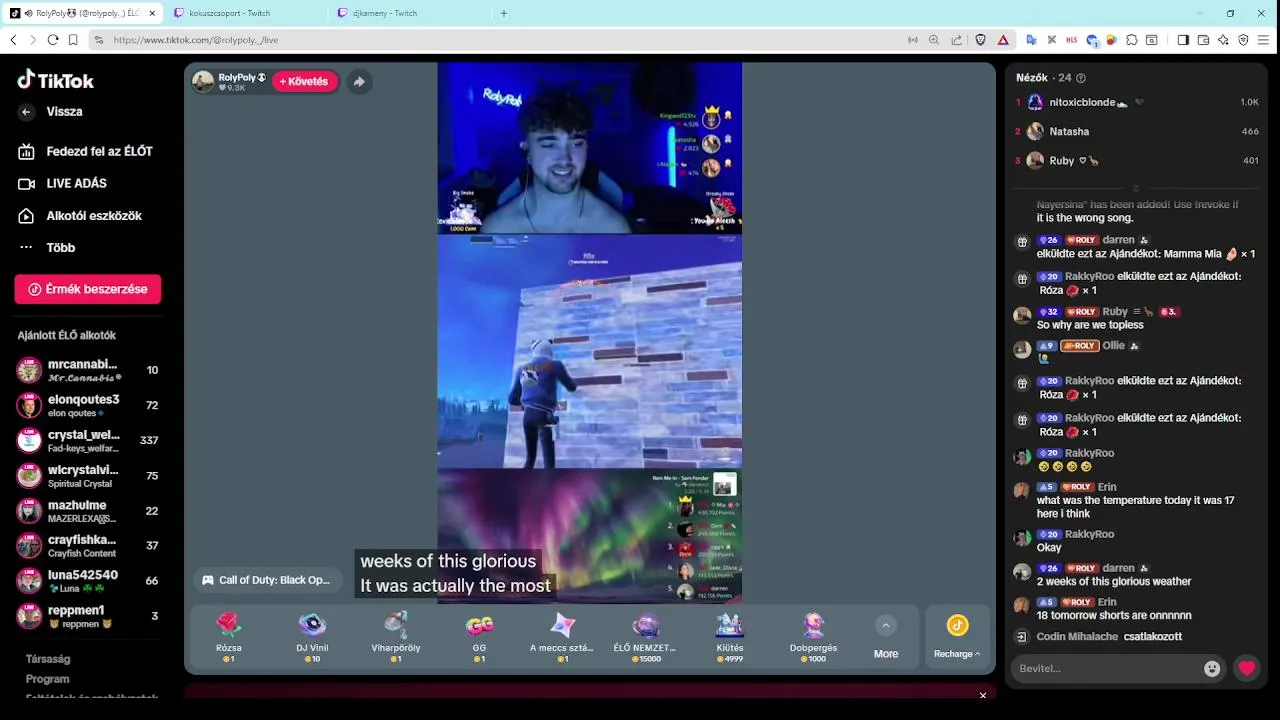Image resolution: width=1280 pixels, height=720 pixels.
Task: Open Recharge coins dropdown
Action: [957, 637]
